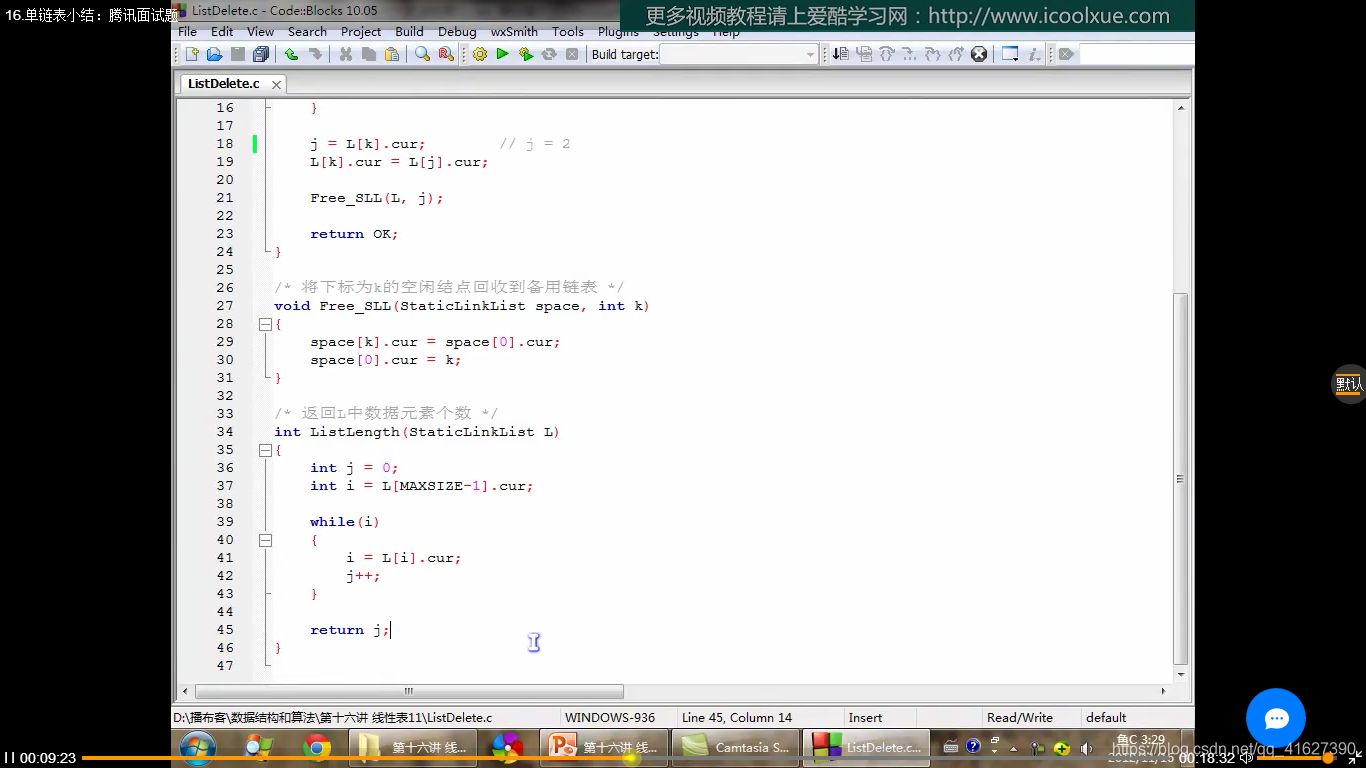The height and width of the screenshot is (768, 1366).
Task: Pause the video playback
Action: (10, 758)
